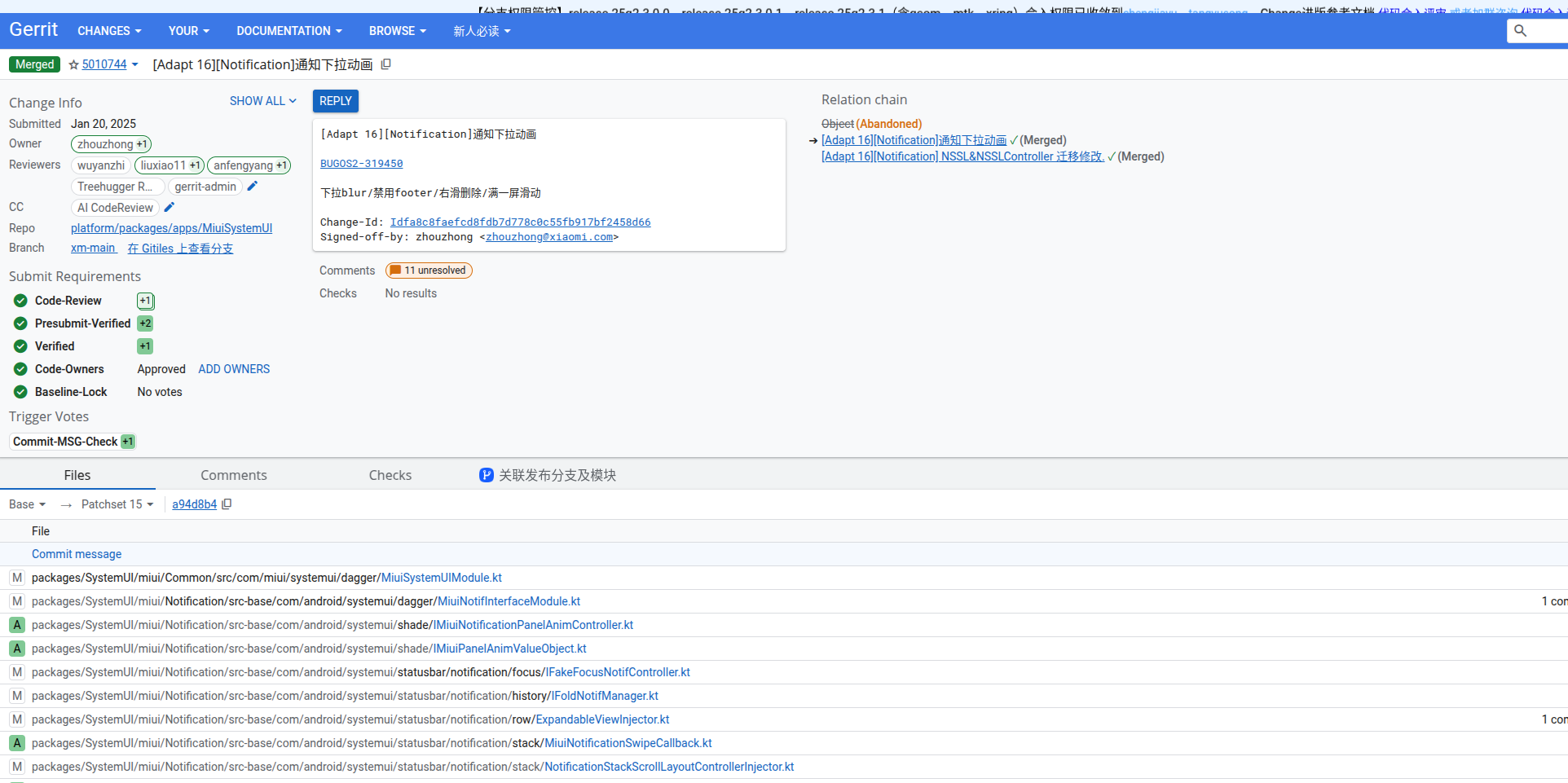Open the search magnifier icon
This screenshot has width=1568, height=783.
click(1520, 31)
